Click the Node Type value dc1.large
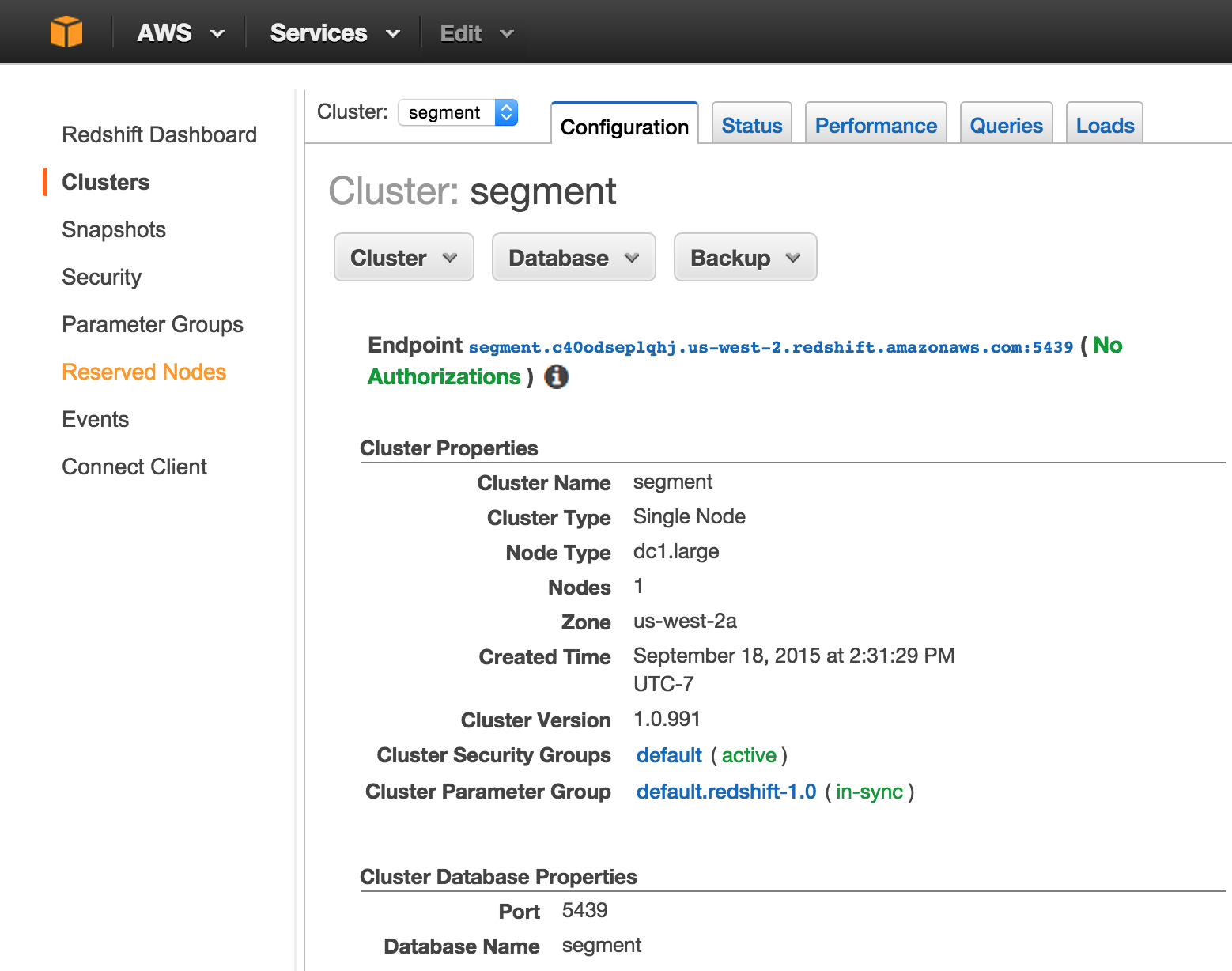 click(676, 551)
